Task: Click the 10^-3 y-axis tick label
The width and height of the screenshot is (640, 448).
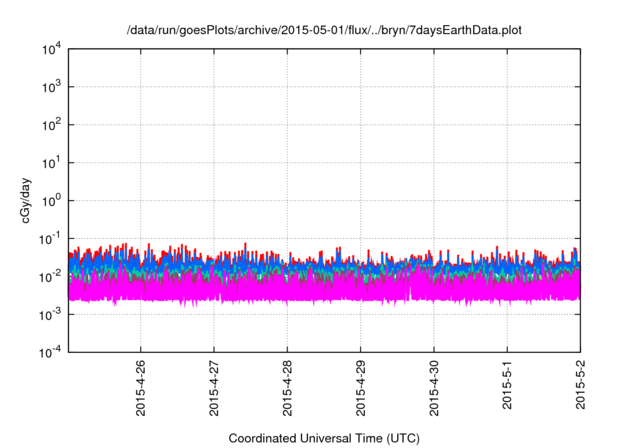Action: (50, 315)
